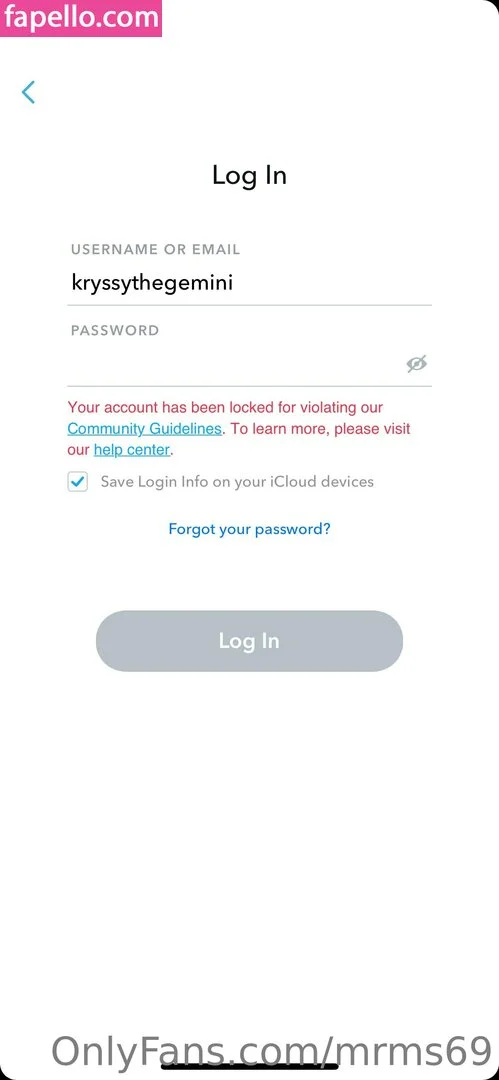Toggle password visibility eye icon
Screen dimensions: 499x1080
(416, 364)
